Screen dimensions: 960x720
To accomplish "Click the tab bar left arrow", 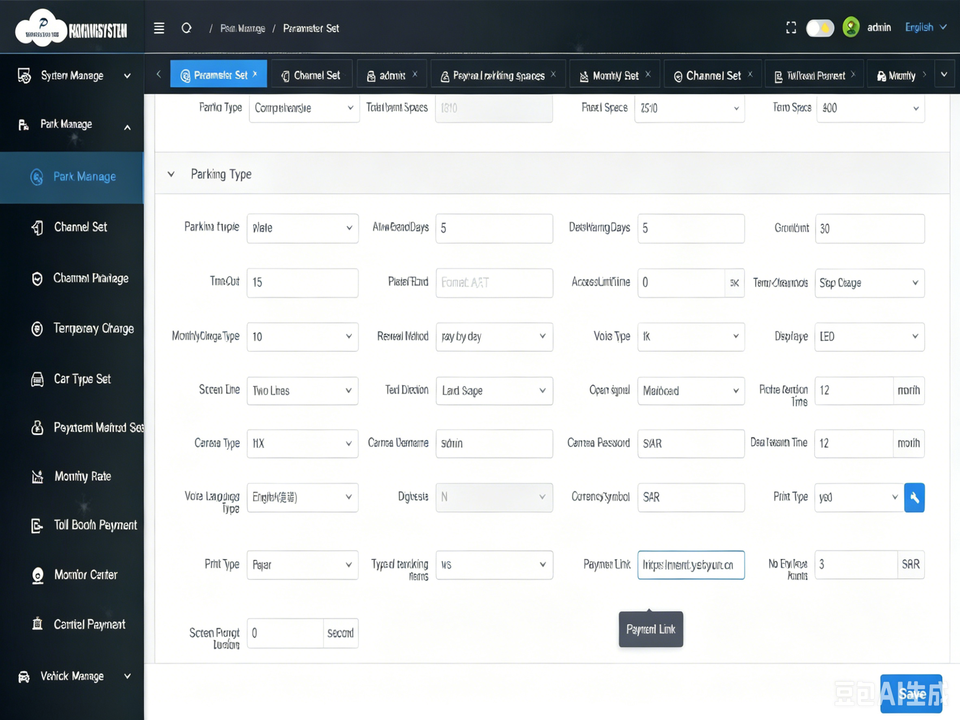I will (159, 75).
